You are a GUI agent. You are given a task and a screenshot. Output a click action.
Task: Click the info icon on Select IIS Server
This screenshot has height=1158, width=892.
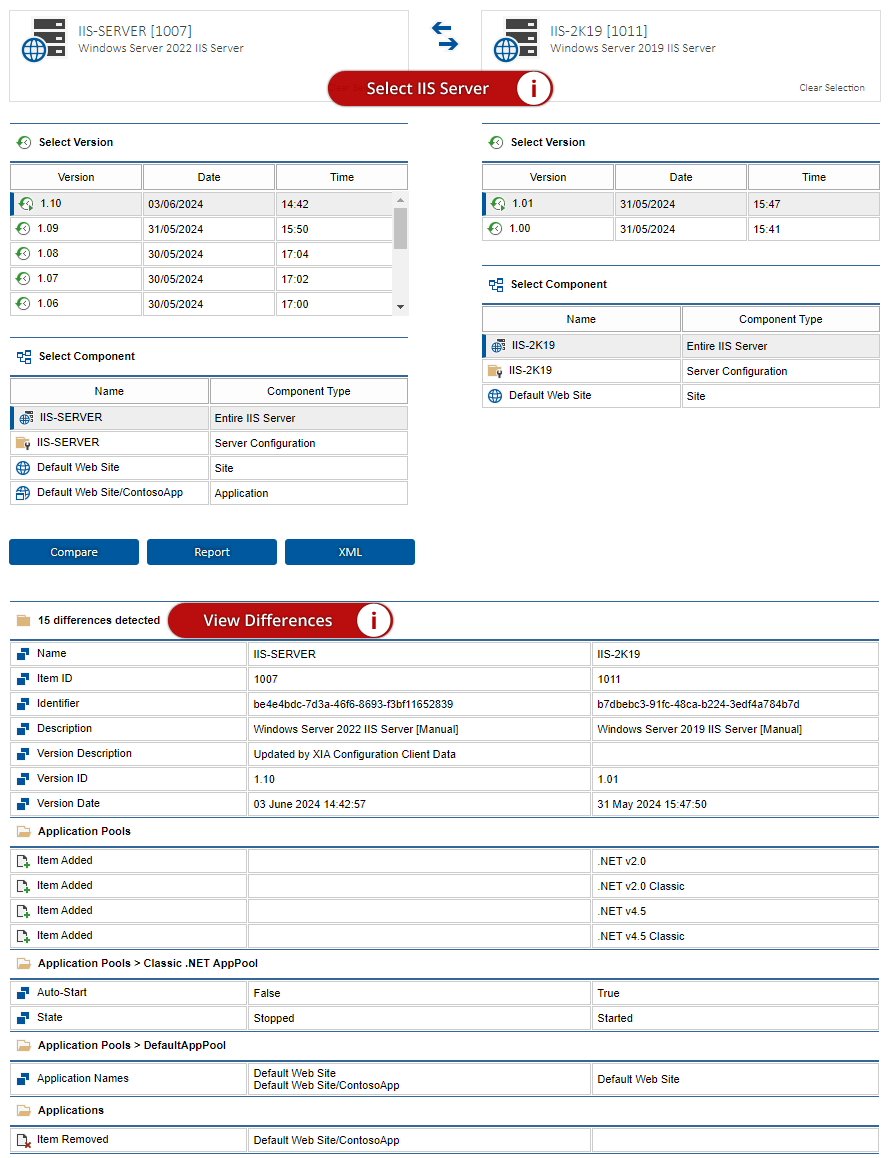click(534, 89)
